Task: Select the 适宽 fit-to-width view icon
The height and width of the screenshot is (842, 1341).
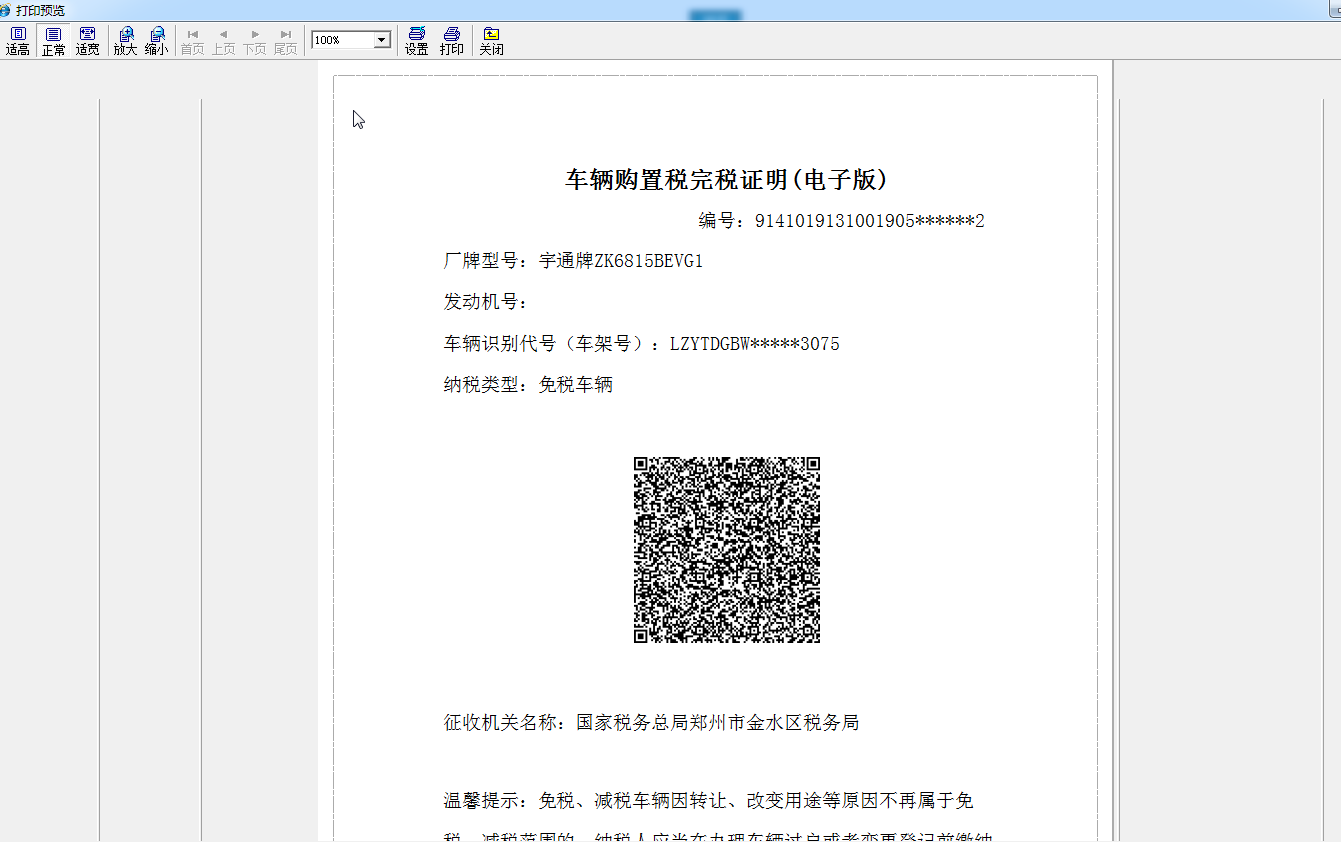Action: click(x=87, y=40)
